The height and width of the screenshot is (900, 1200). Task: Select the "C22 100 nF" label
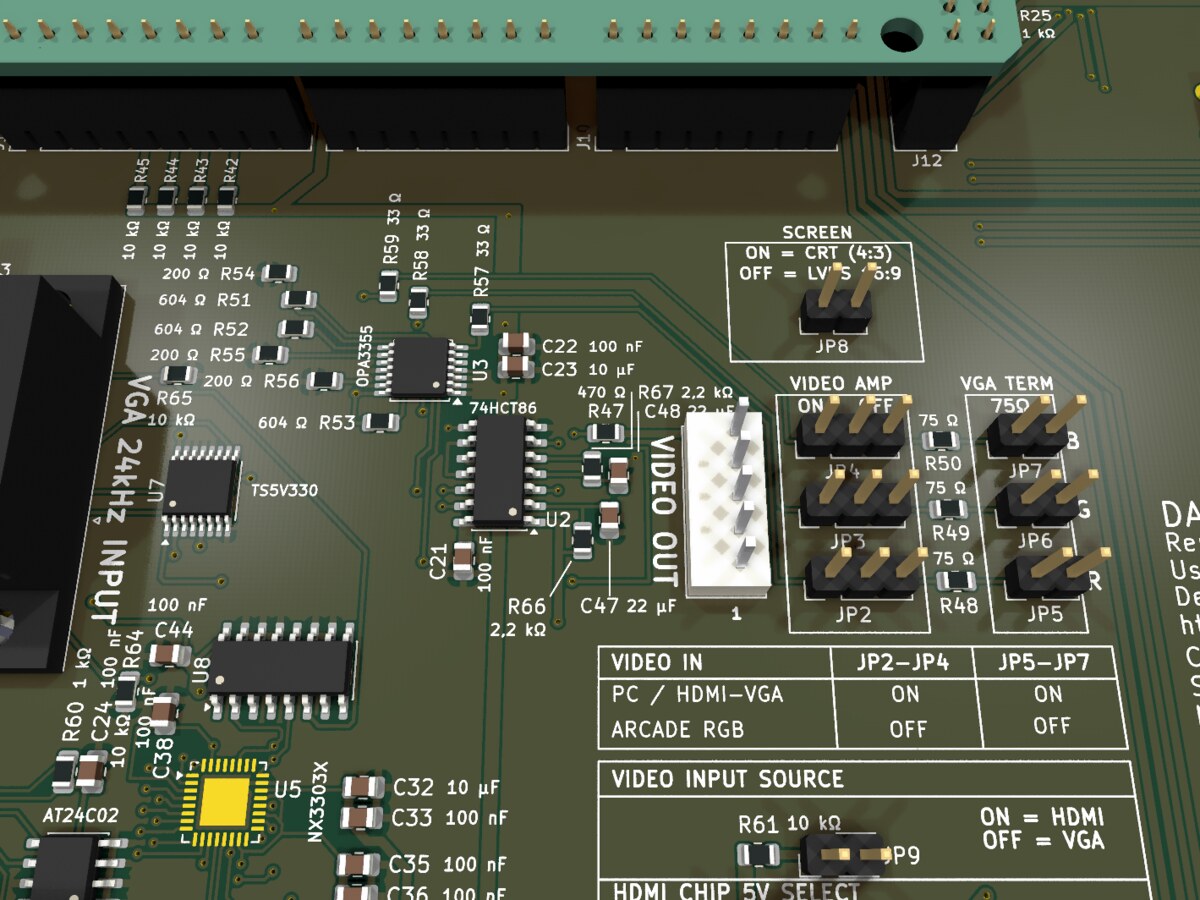point(594,346)
